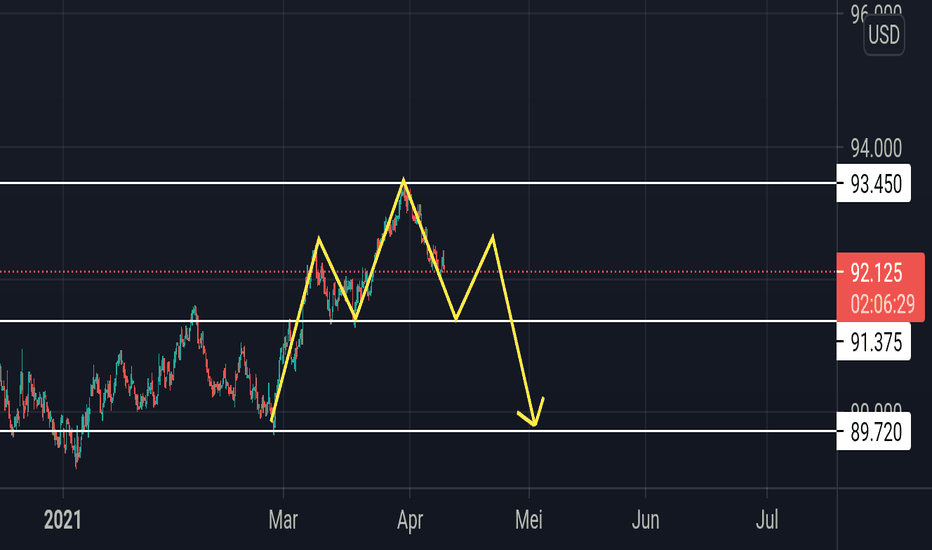Viewport: 932px width, 550px height.
Task: Click the Jun label on time axis
Action: (x=646, y=520)
